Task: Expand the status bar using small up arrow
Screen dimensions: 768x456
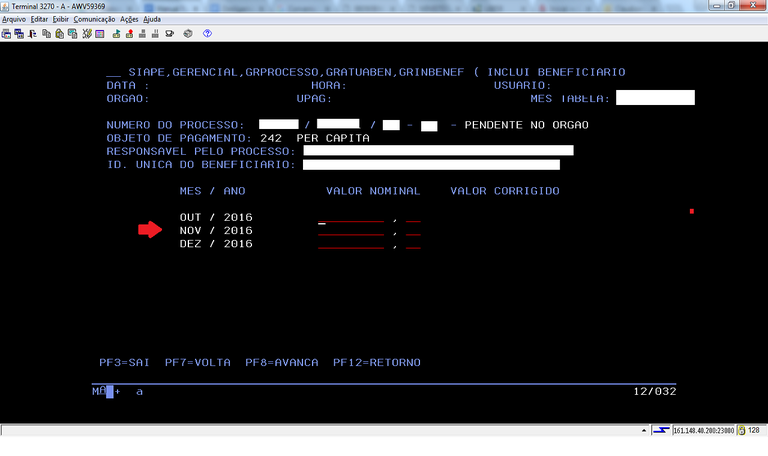Action: (x=642, y=430)
